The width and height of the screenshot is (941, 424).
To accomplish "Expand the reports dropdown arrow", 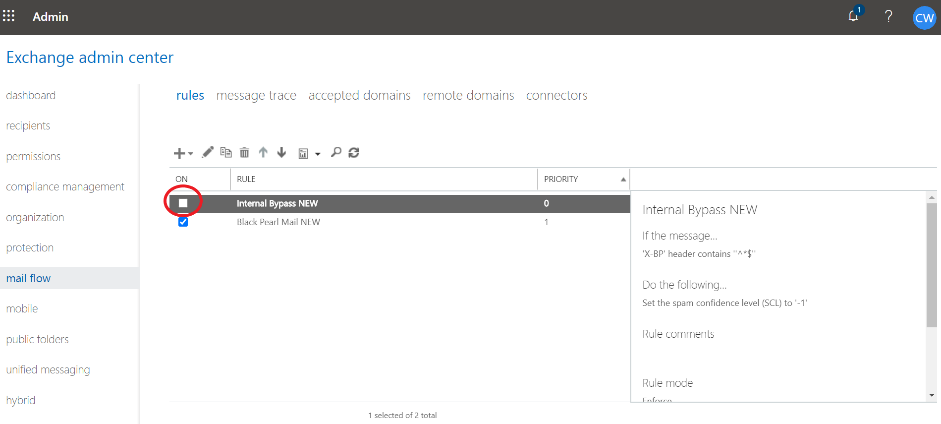I will click(x=317, y=154).
